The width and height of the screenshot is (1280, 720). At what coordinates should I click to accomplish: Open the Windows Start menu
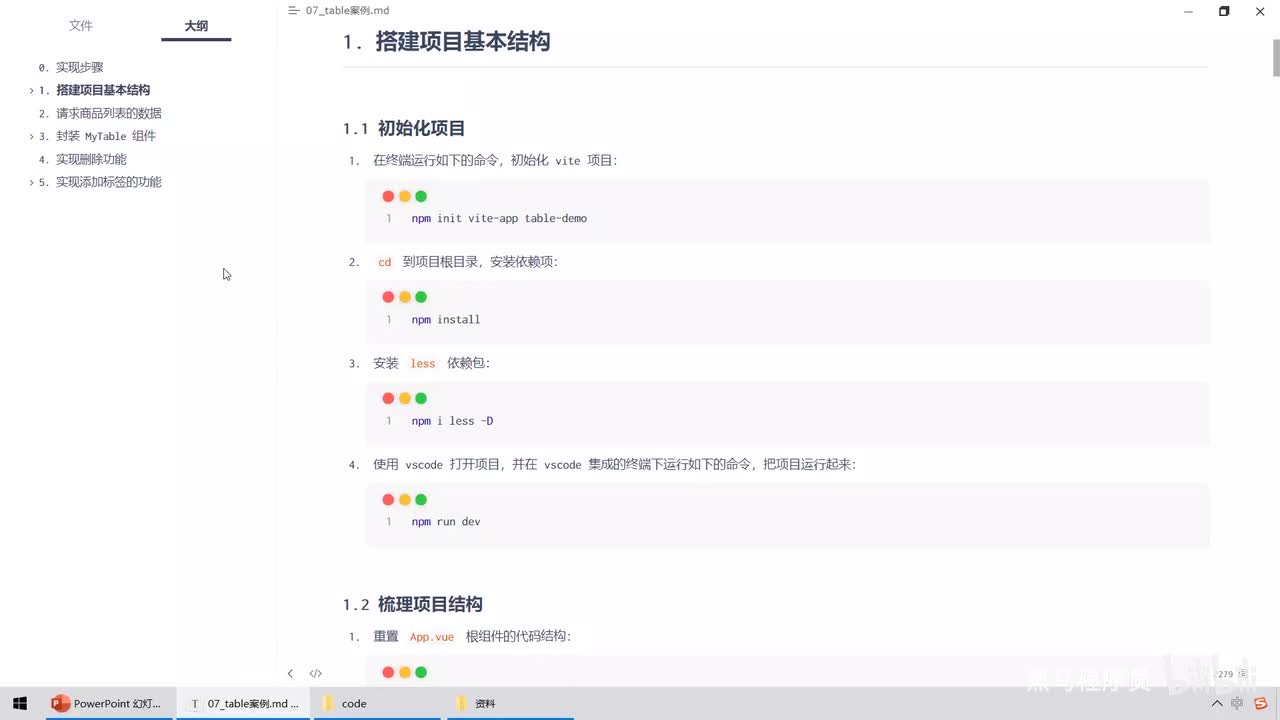click(20, 703)
